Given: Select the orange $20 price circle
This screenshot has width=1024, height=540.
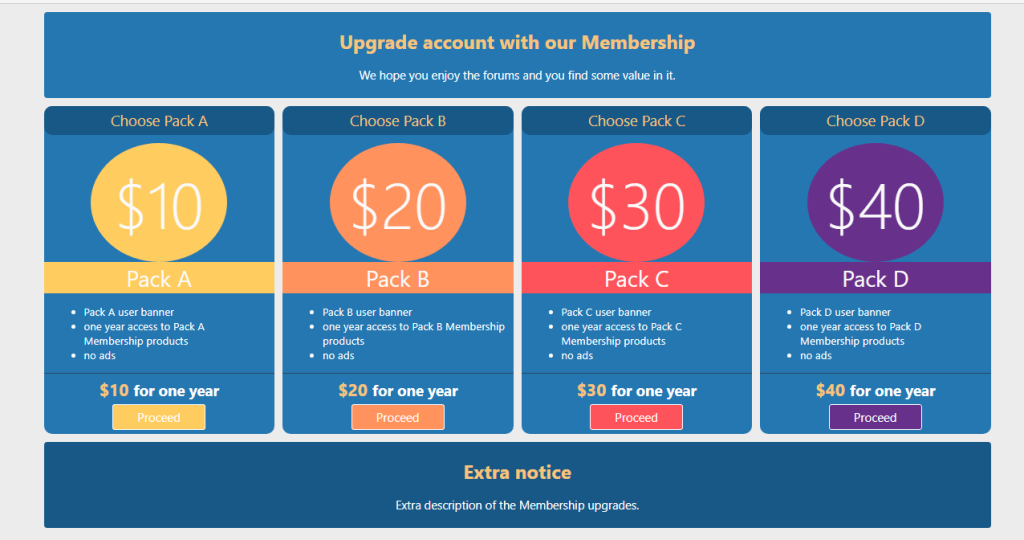Looking at the screenshot, I should [x=398, y=202].
